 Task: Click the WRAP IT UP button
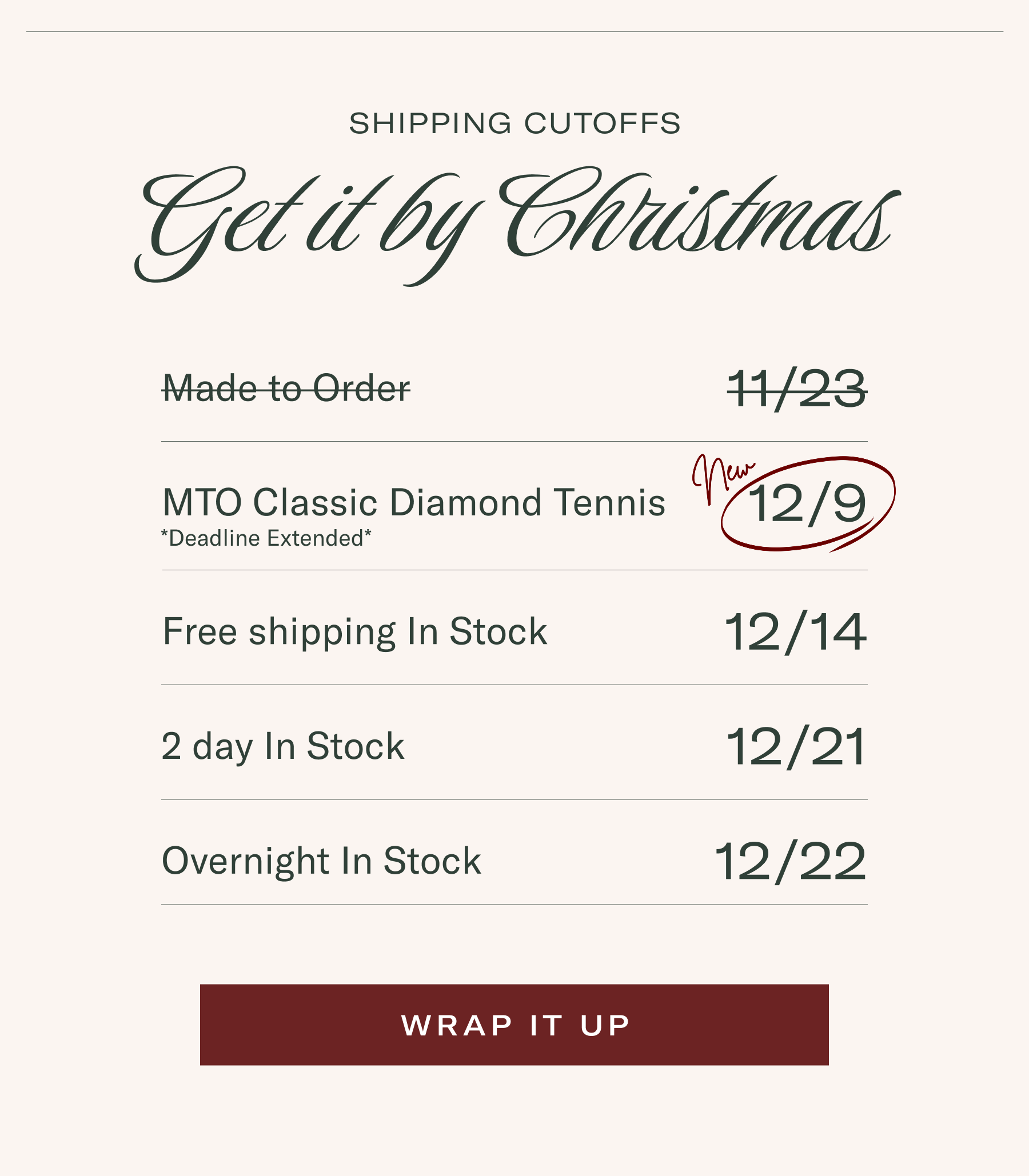(x=514, y=1025)
